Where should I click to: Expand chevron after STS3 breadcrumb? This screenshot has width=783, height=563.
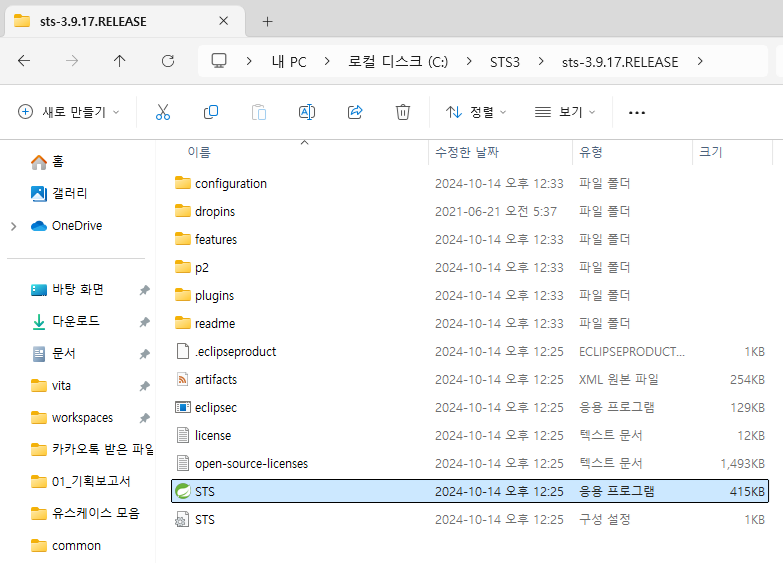coord(541,61)
